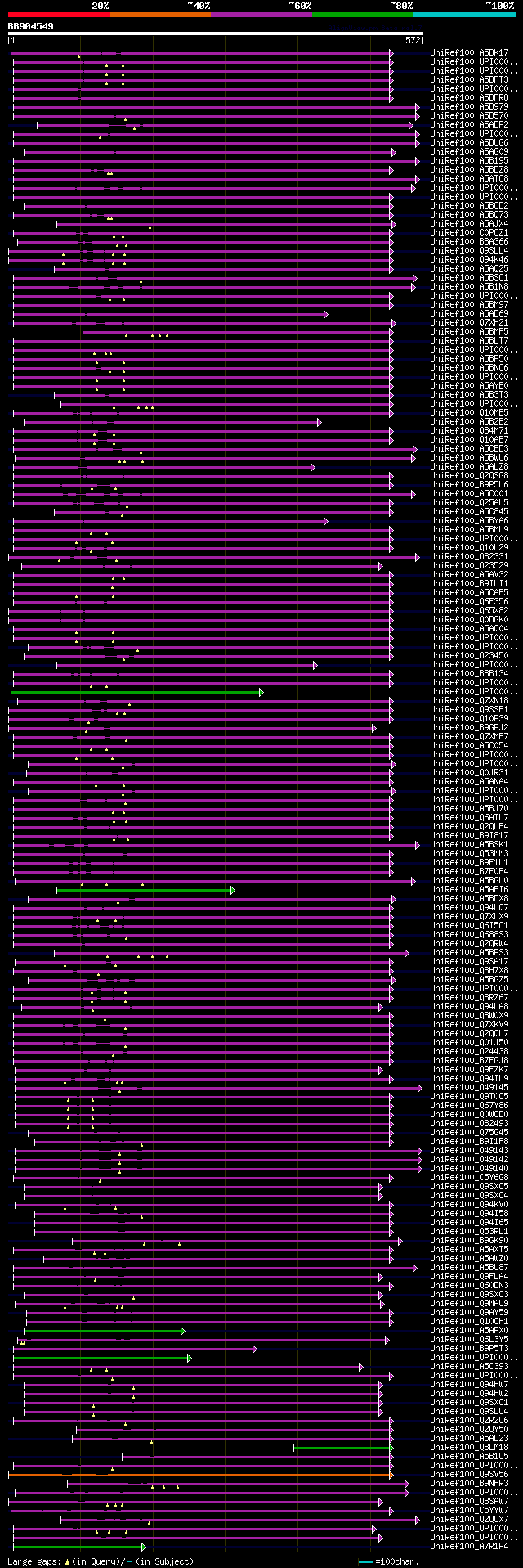Click the white query sequence bar 1-572
Image resolution: width=523 pixels, height=1568 pixels.
tap(216, 34)
